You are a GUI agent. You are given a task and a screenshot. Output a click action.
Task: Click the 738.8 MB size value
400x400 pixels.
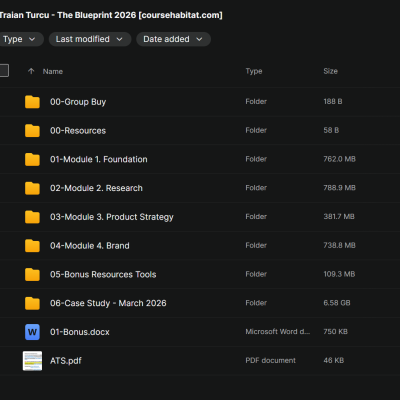pos(339,245)
